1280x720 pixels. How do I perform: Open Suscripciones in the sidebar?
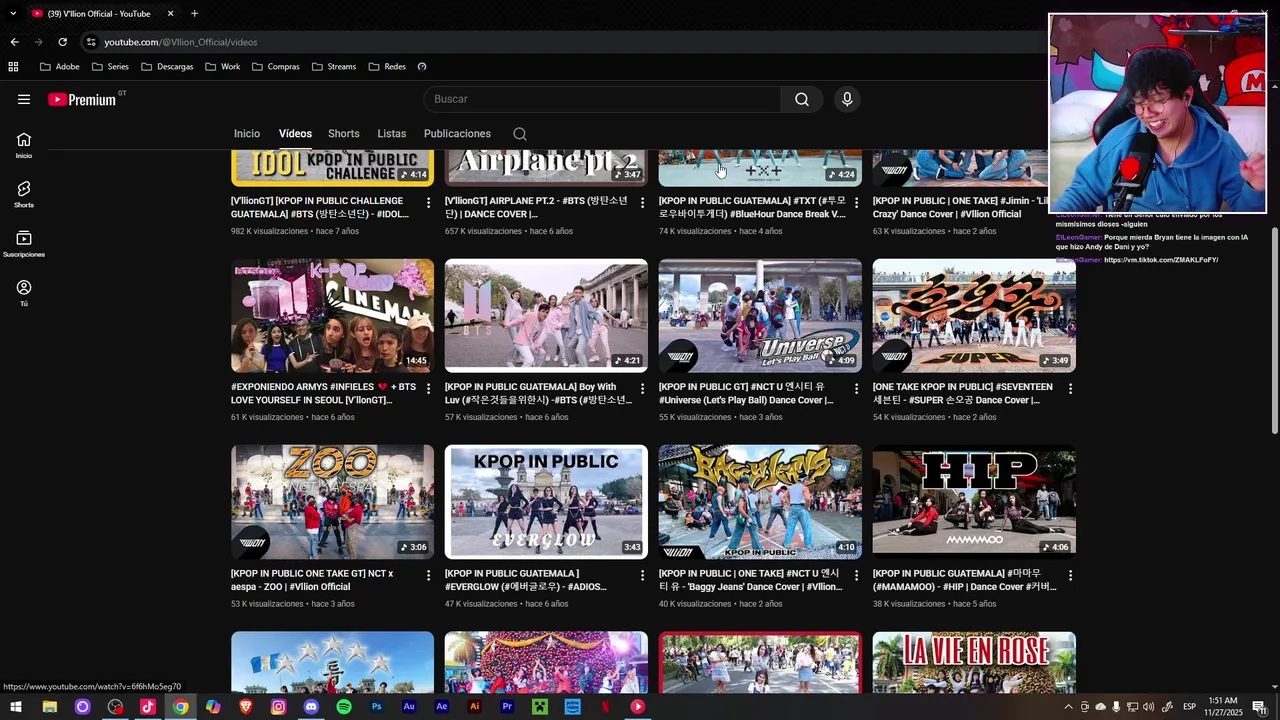point(24,244)
